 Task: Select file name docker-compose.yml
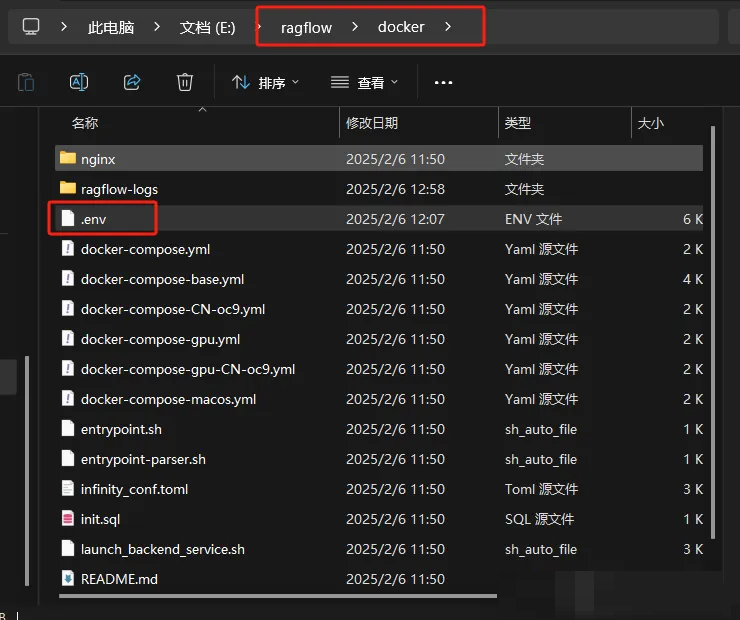(145, 249)
